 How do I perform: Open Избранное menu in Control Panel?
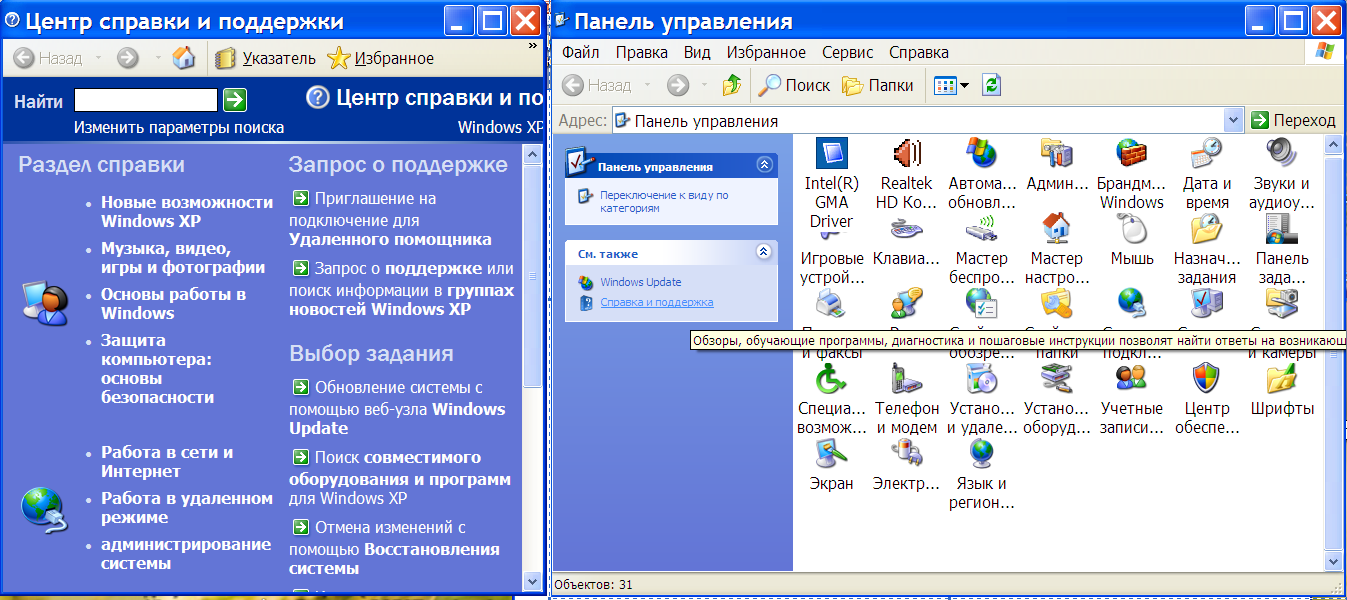tap(766, 52)
